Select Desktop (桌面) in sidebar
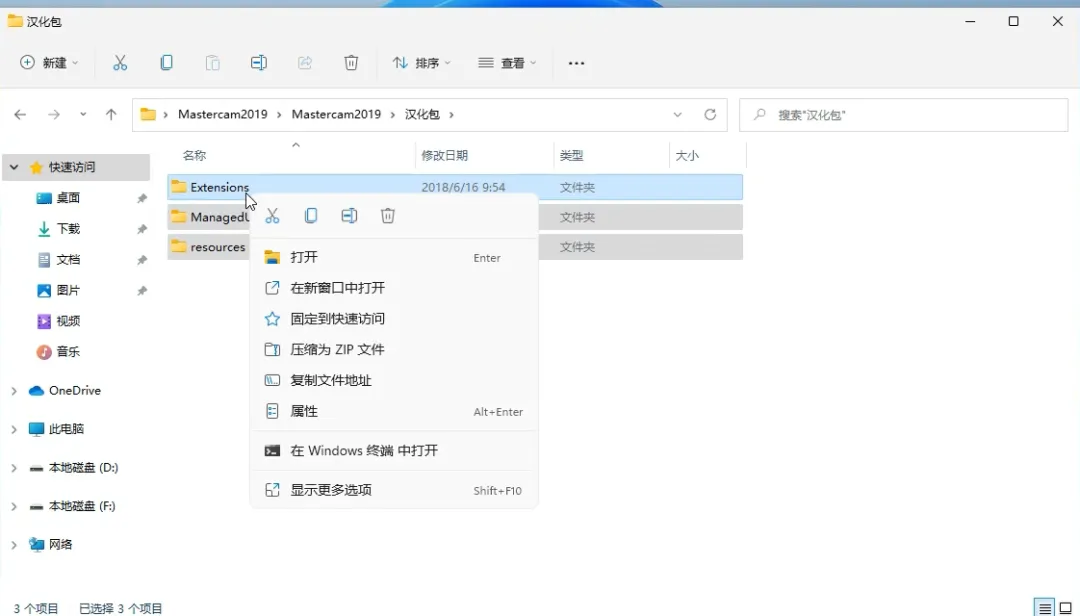Viewport: 1080px width, 616px height. pyautogui.click(x=68, y=198)
